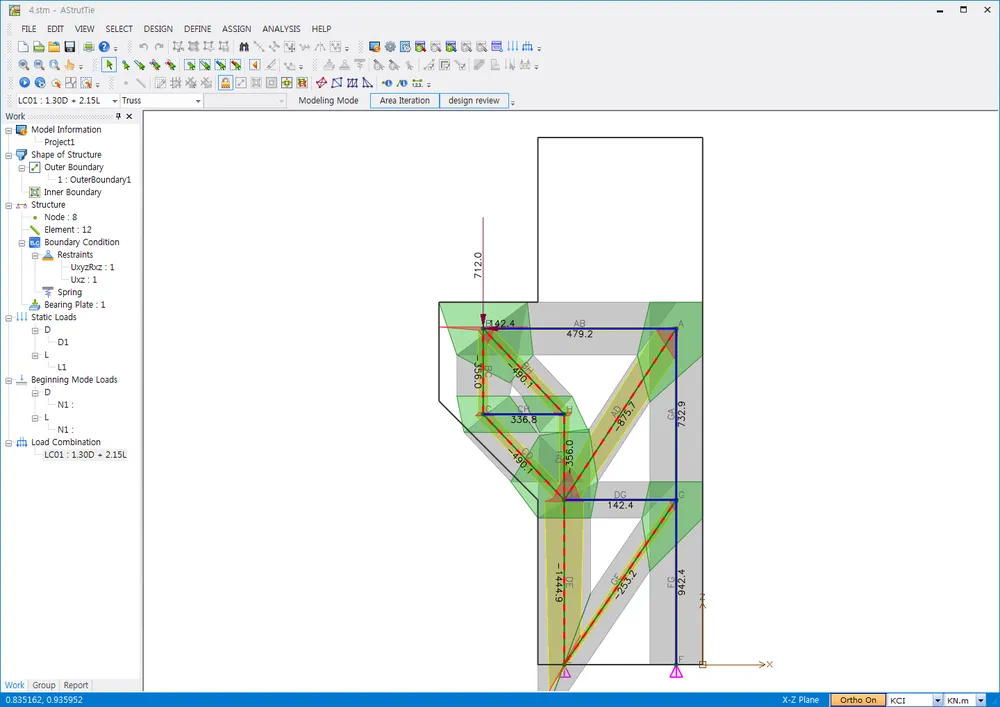Click the blue vertical arrows load icon

(512, 47)
